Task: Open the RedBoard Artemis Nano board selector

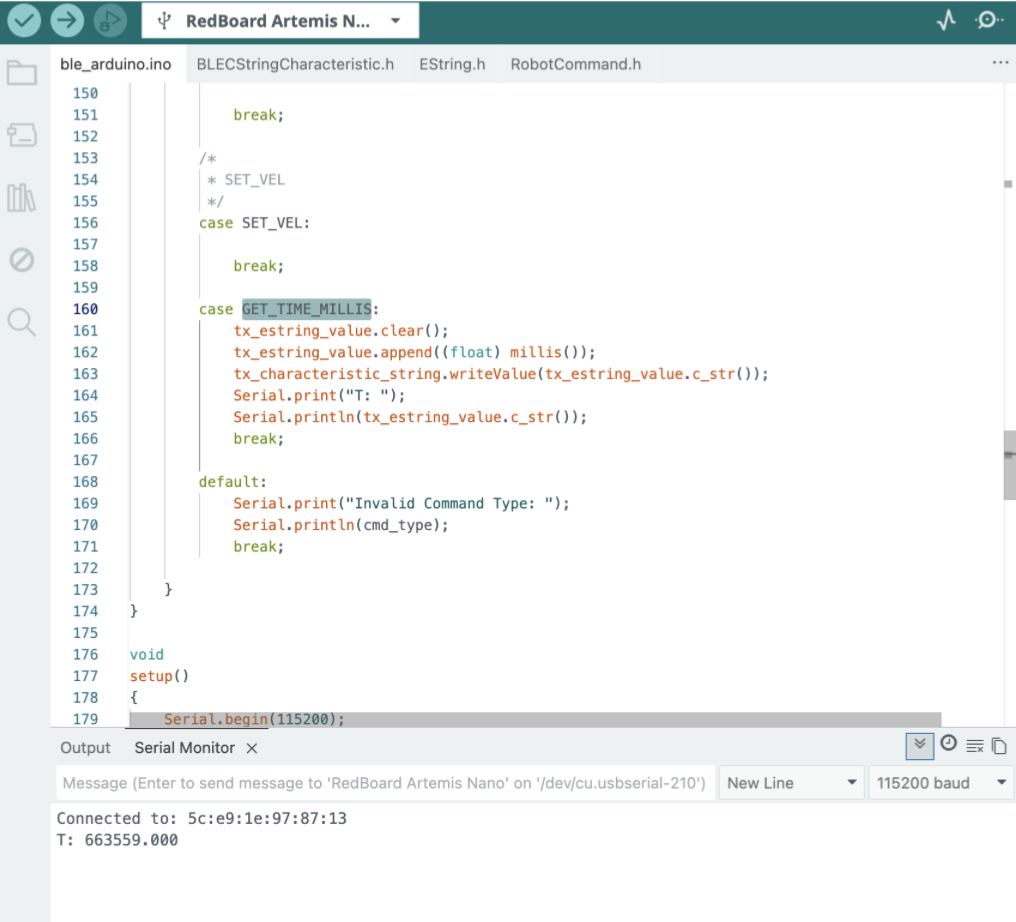Action: coord(280,21)
